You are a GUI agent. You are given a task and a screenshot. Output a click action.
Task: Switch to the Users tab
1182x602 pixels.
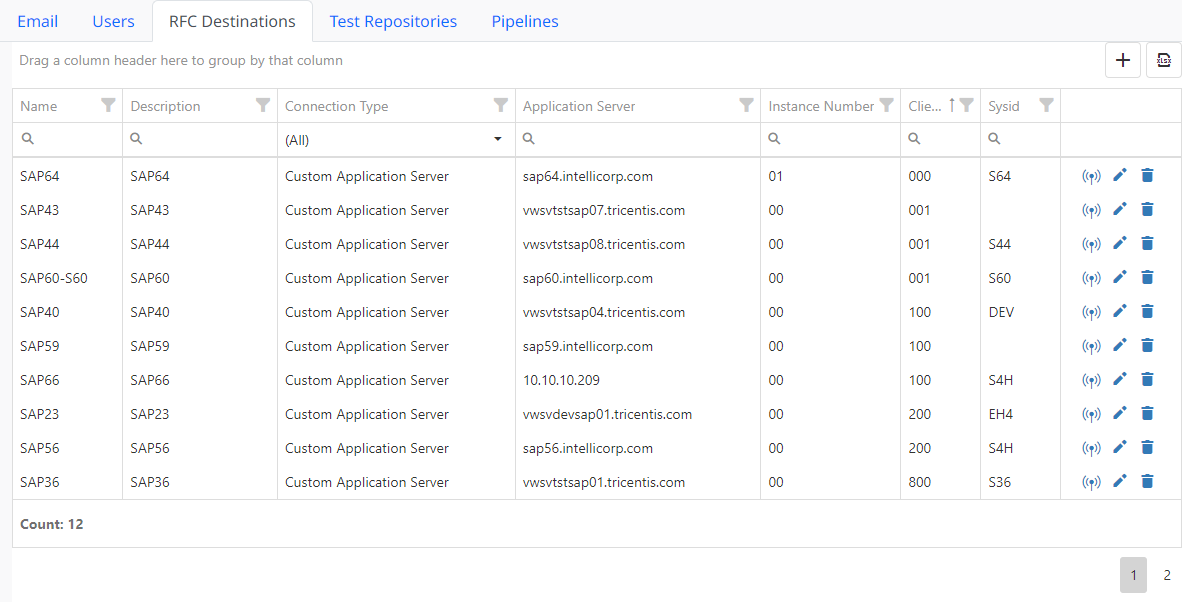click(x=113, y=21)
